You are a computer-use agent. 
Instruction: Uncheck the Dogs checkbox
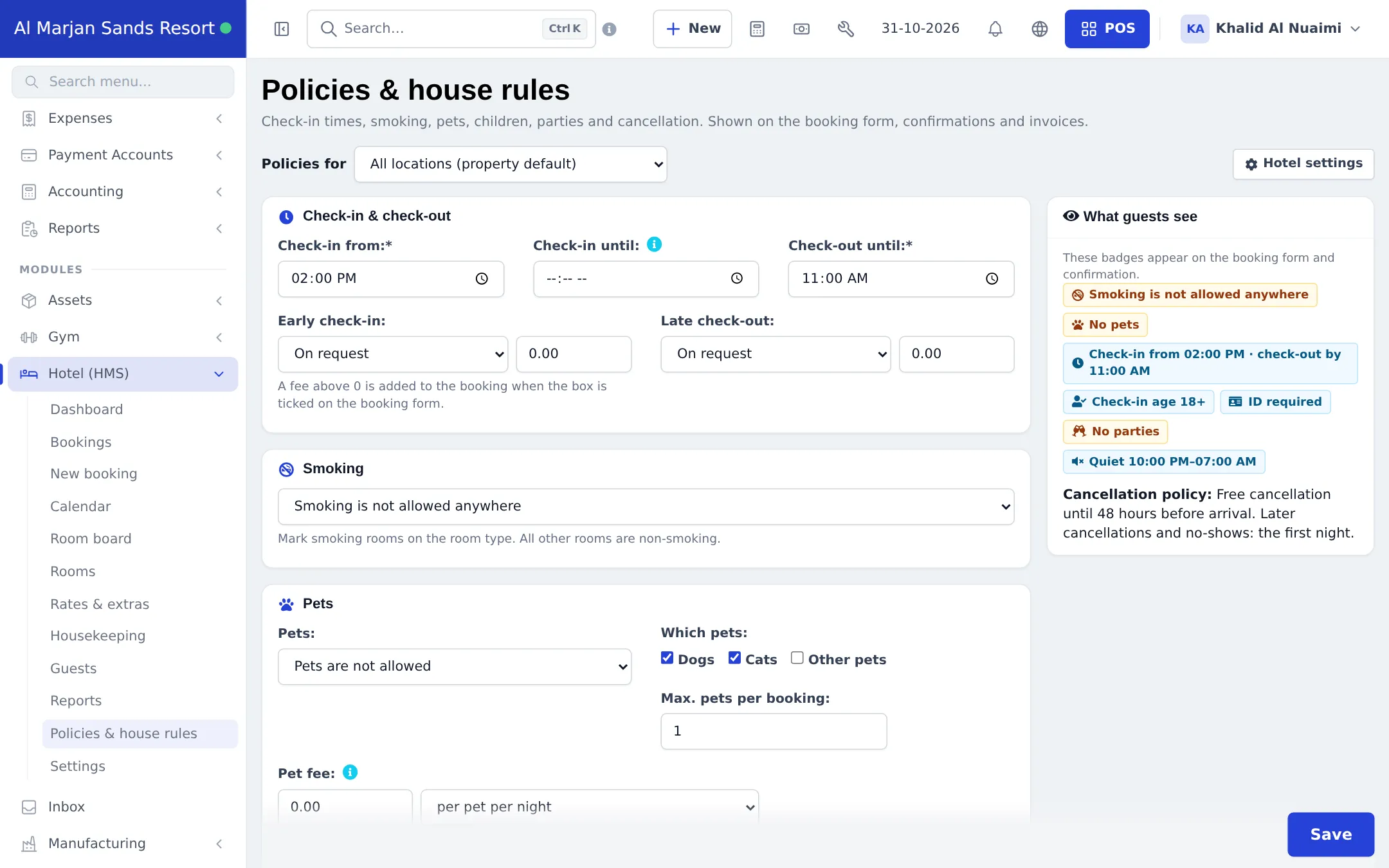click(x=667, y=658)
